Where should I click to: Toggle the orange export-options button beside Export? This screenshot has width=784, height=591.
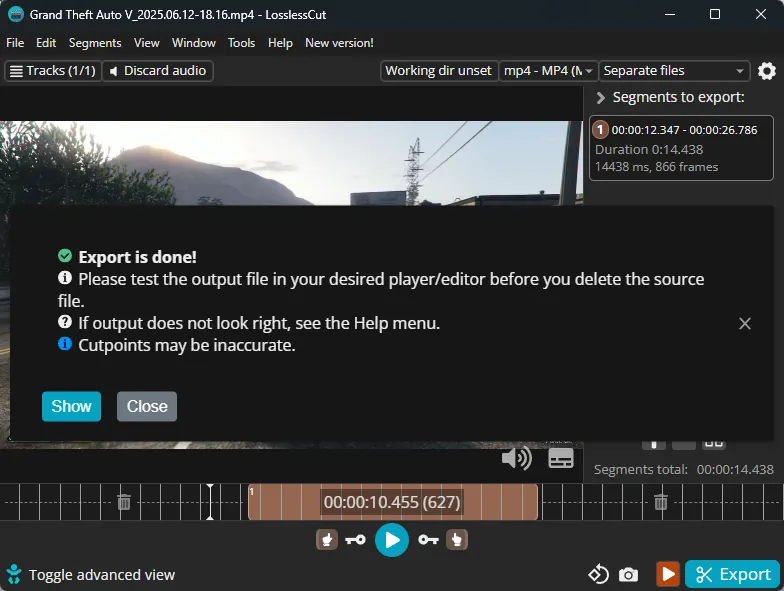point(667,574)
